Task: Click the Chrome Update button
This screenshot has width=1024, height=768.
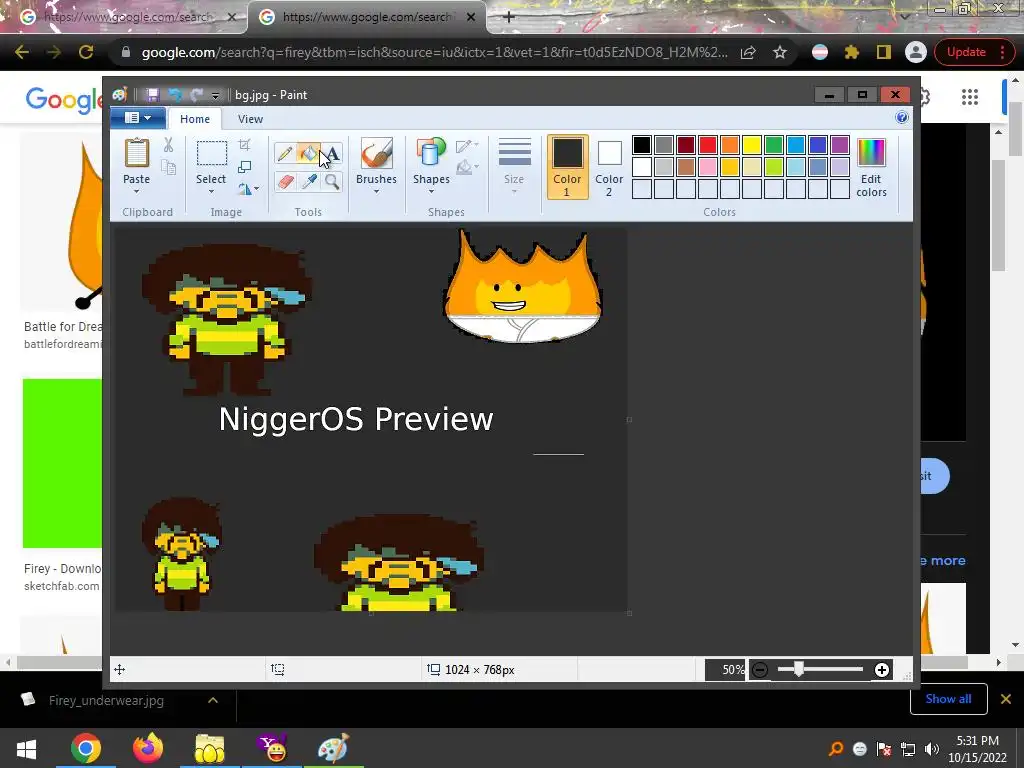Action: 966,52
